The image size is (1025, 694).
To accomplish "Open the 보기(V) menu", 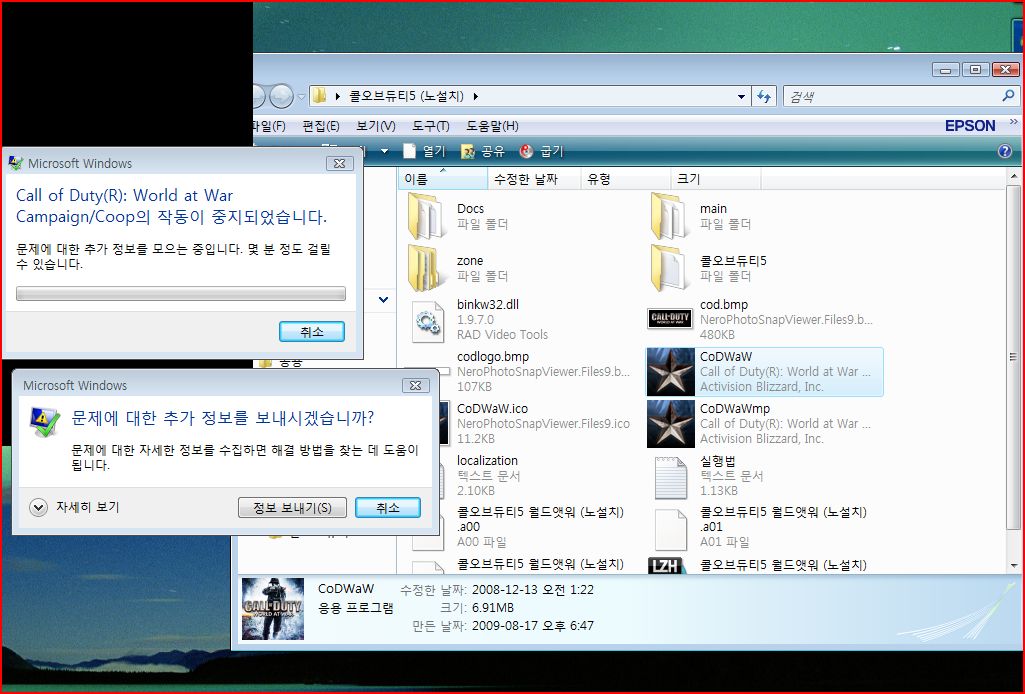I will (375, 126).
